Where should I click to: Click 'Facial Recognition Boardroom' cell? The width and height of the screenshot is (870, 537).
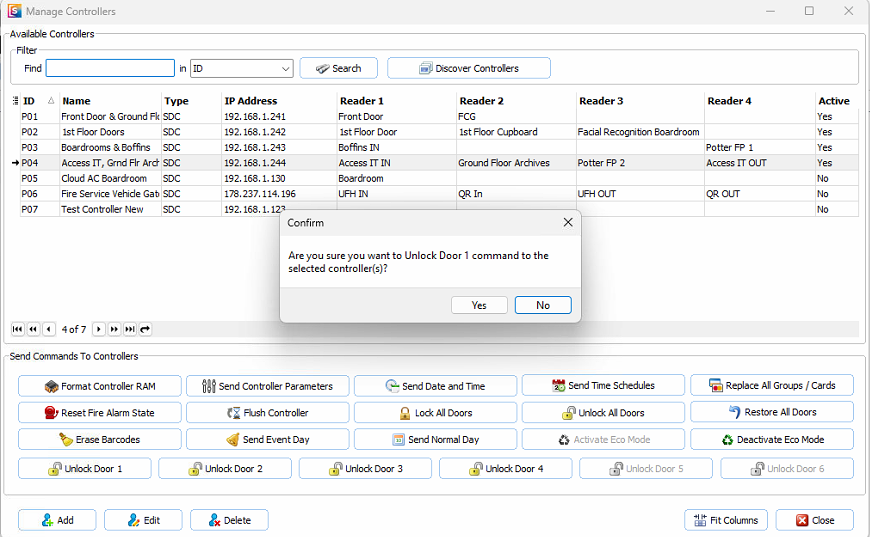[x=638, y=132]
